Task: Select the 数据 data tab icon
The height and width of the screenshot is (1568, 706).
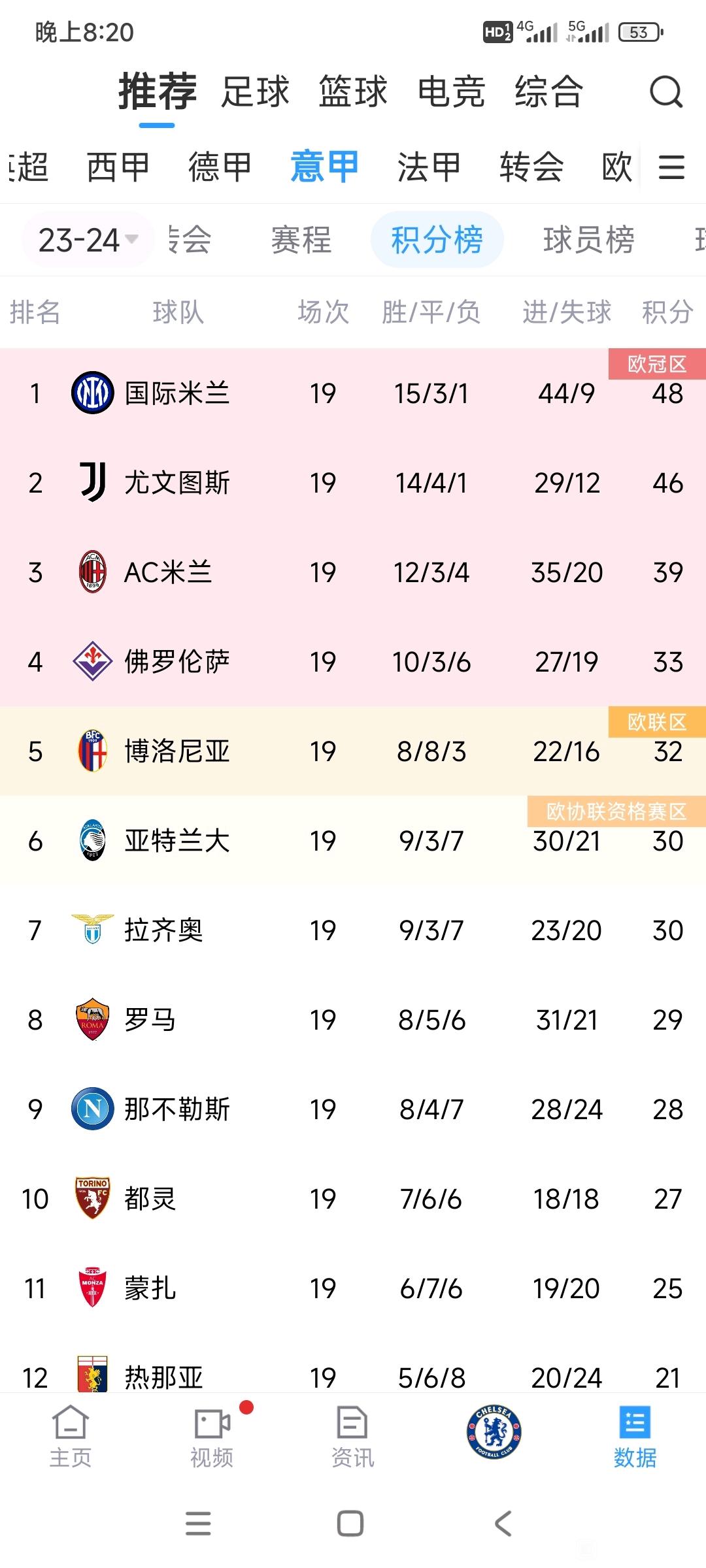Action: click(x=635, y=1437)
